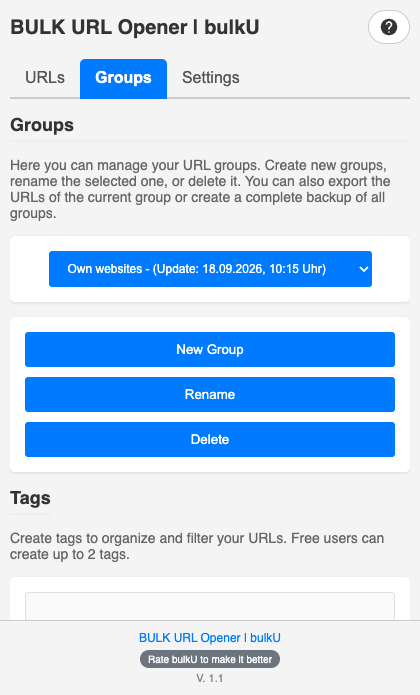Image resolution: width=420 pixels, height=695 pixels.
Task: Click the white card around group selector
Action: click(x=210, y=295)
